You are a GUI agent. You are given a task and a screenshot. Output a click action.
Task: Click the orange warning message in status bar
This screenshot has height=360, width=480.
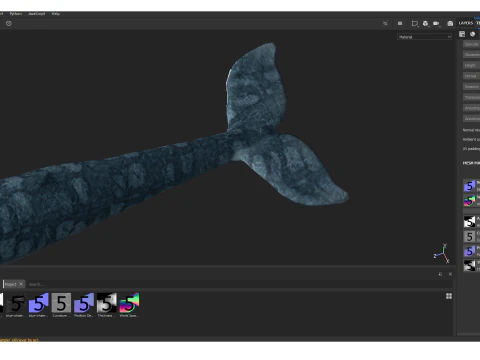point(19,340)
